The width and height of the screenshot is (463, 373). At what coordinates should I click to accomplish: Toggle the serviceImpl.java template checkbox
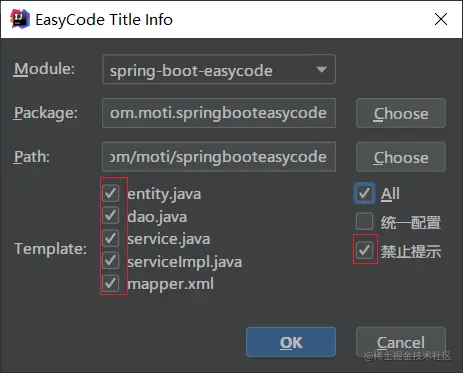pos(111,261)
